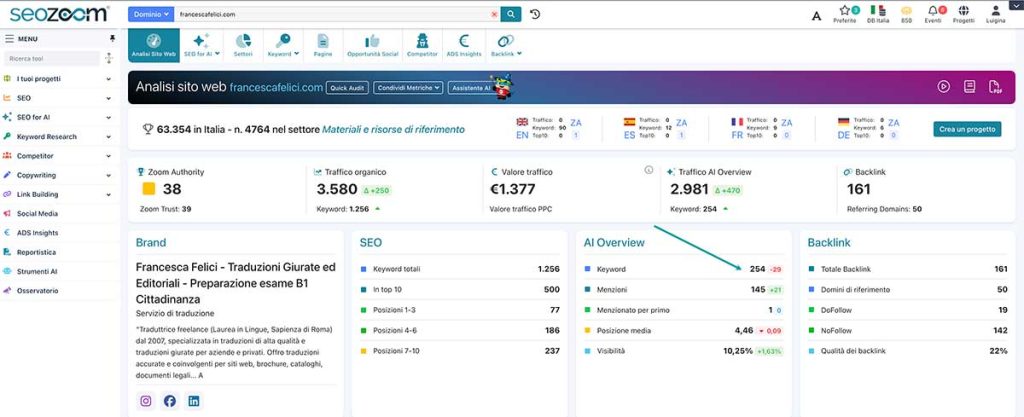Open the search history icon

[x=535, y=14]
